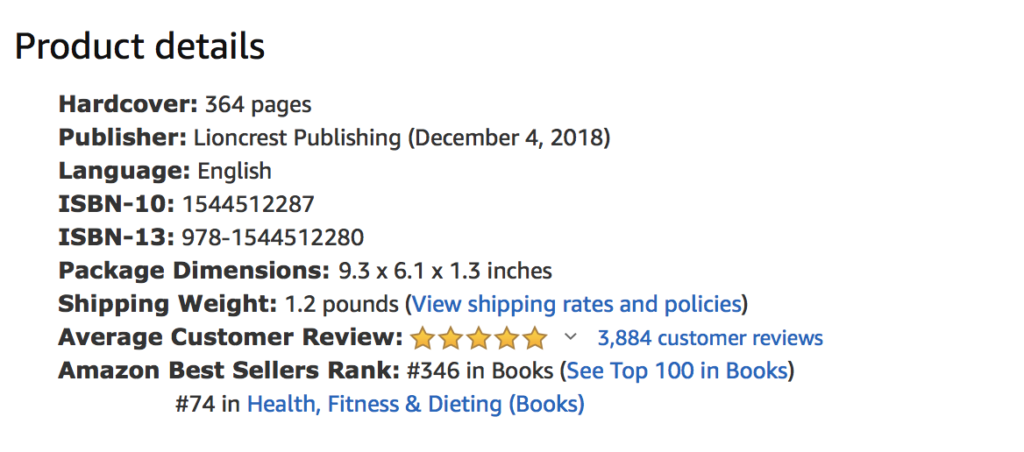Click the Hardcover label
Image resolution: width=1024 pixels, height=452 pixels.
click(128, 104)
